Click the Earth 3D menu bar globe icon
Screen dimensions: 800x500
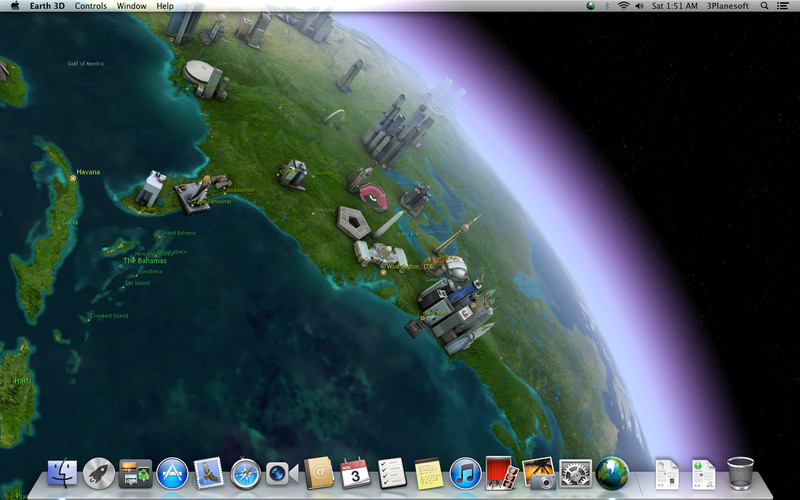(590, 6)
